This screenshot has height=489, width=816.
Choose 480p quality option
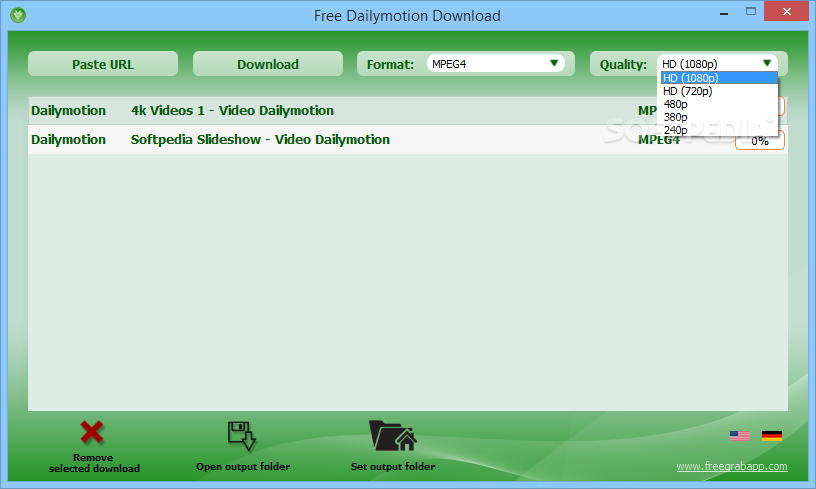[x=719, y=104]
